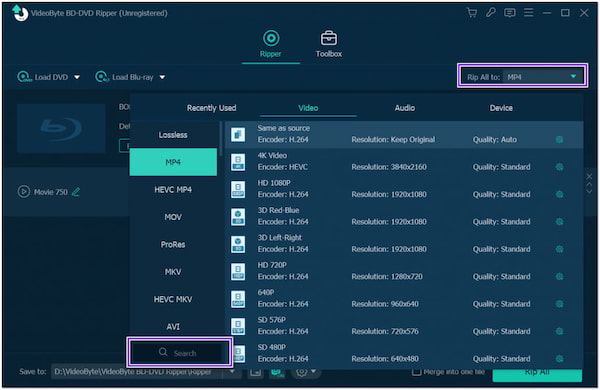Image resolution: width=600 pixels, height=390 pixels.
Task: Choose HEVC MP4 format category
Action: pos(173,190)
